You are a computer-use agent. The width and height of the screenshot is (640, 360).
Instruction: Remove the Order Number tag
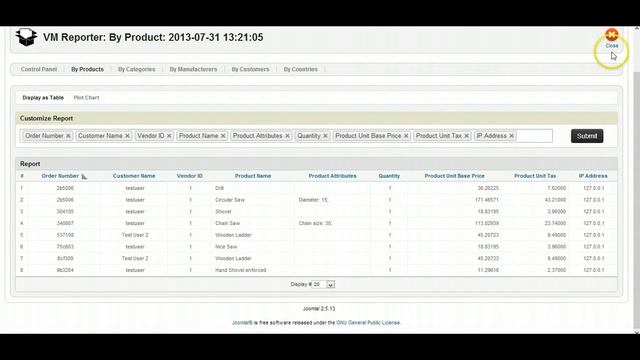click(68, 136)
